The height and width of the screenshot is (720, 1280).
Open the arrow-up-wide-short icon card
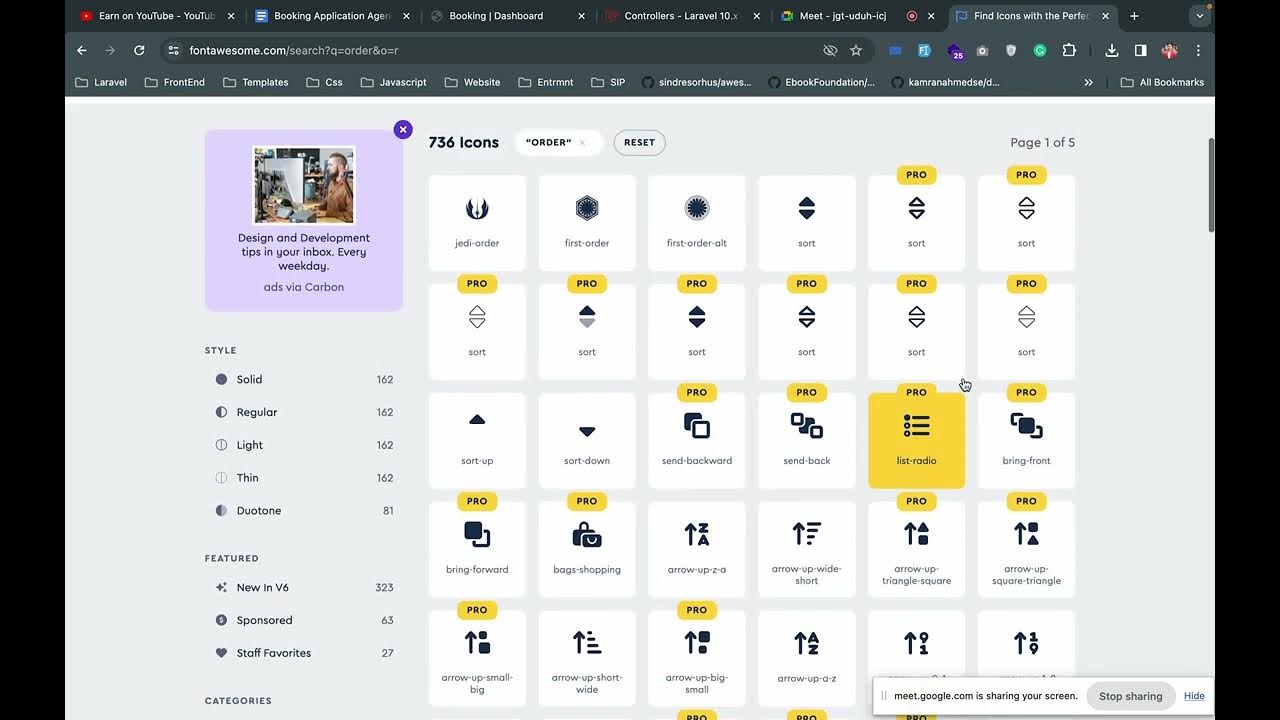[x=807, y=549]
